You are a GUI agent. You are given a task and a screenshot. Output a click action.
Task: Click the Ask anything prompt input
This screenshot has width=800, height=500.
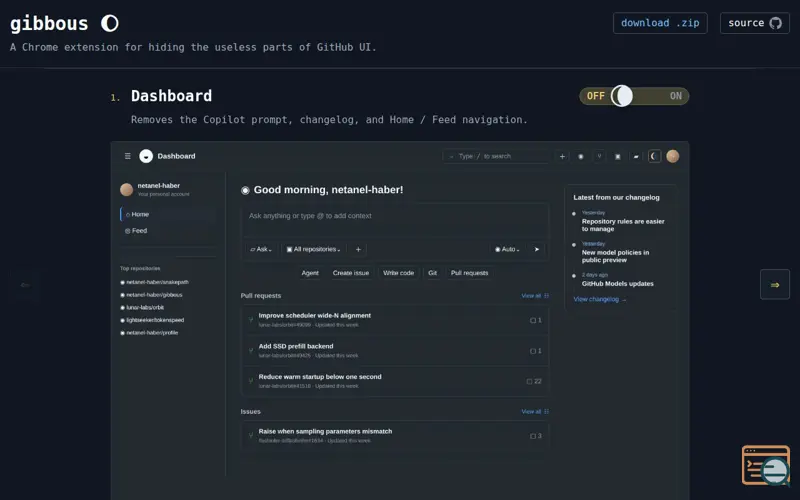[x=395, y=221]
